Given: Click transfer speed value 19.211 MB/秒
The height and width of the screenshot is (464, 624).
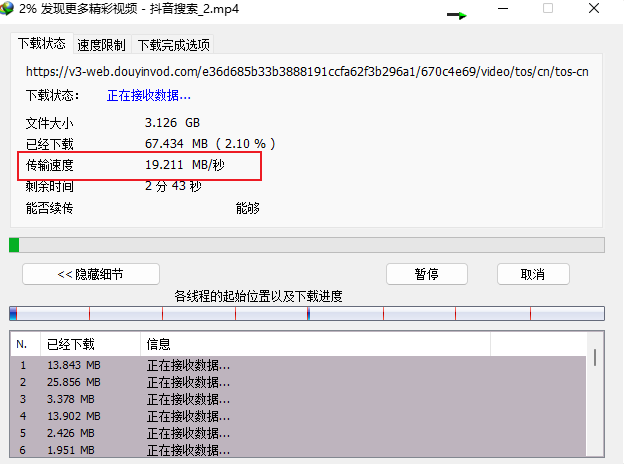Looking at the screenshot, I should (x=185, y=165).
